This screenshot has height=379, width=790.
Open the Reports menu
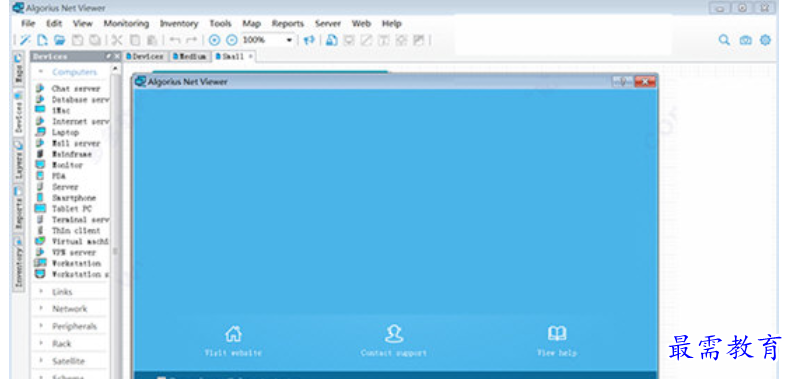[x=288, y=23]
